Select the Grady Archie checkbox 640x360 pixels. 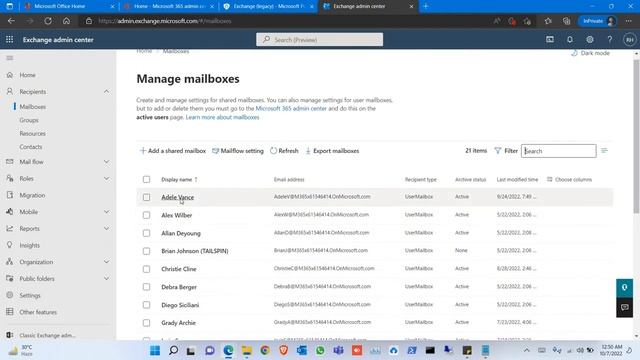(147, 323)
